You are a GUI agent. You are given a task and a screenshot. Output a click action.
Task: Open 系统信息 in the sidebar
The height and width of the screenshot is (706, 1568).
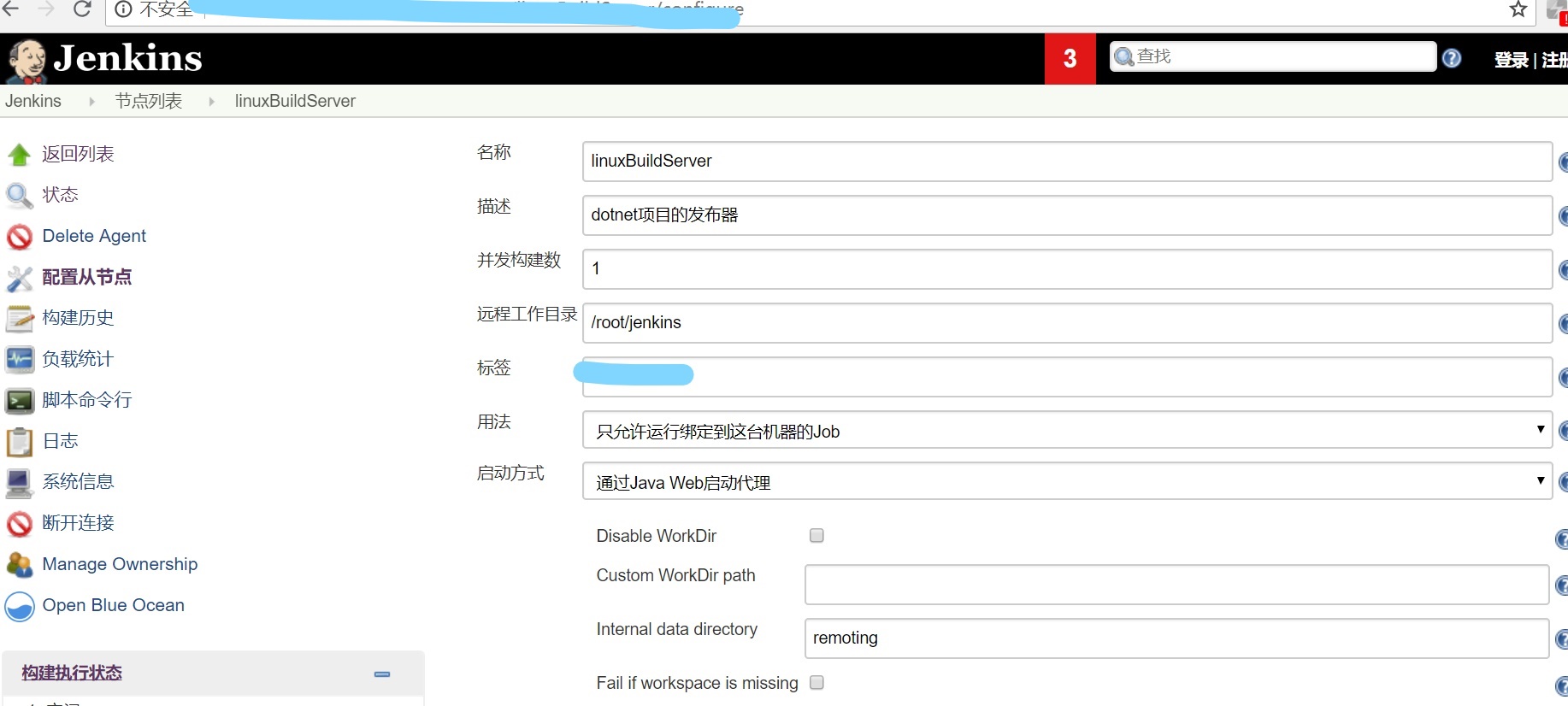coord(78,482)
